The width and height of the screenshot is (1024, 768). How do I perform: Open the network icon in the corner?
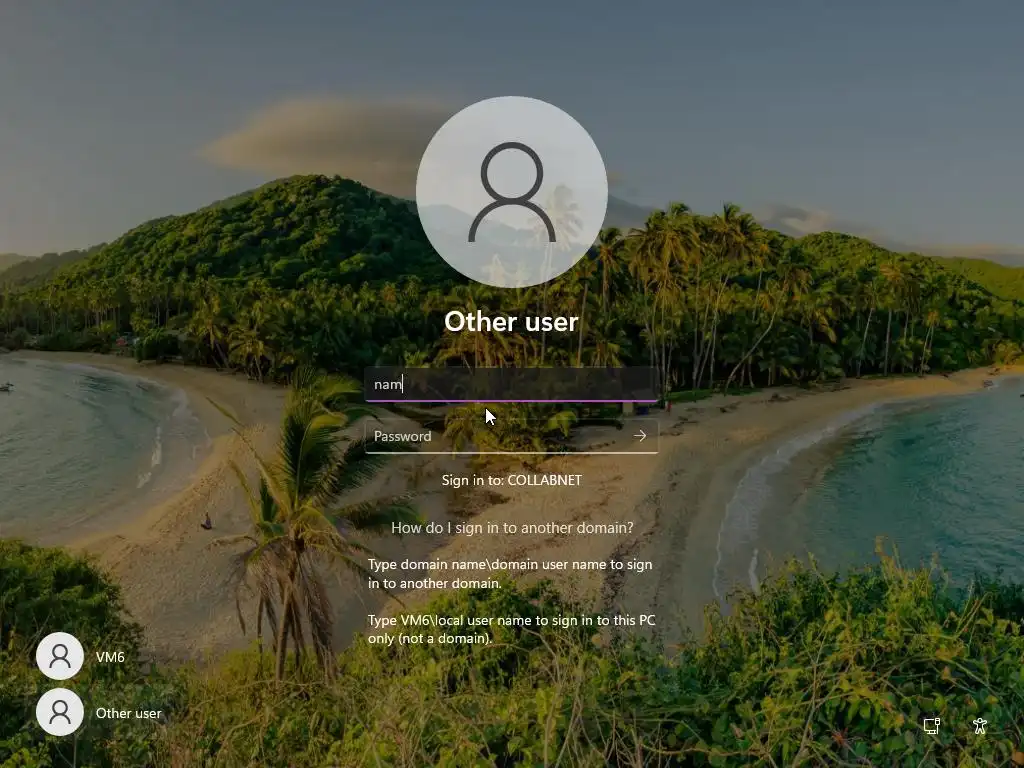(x=932, y=726)
